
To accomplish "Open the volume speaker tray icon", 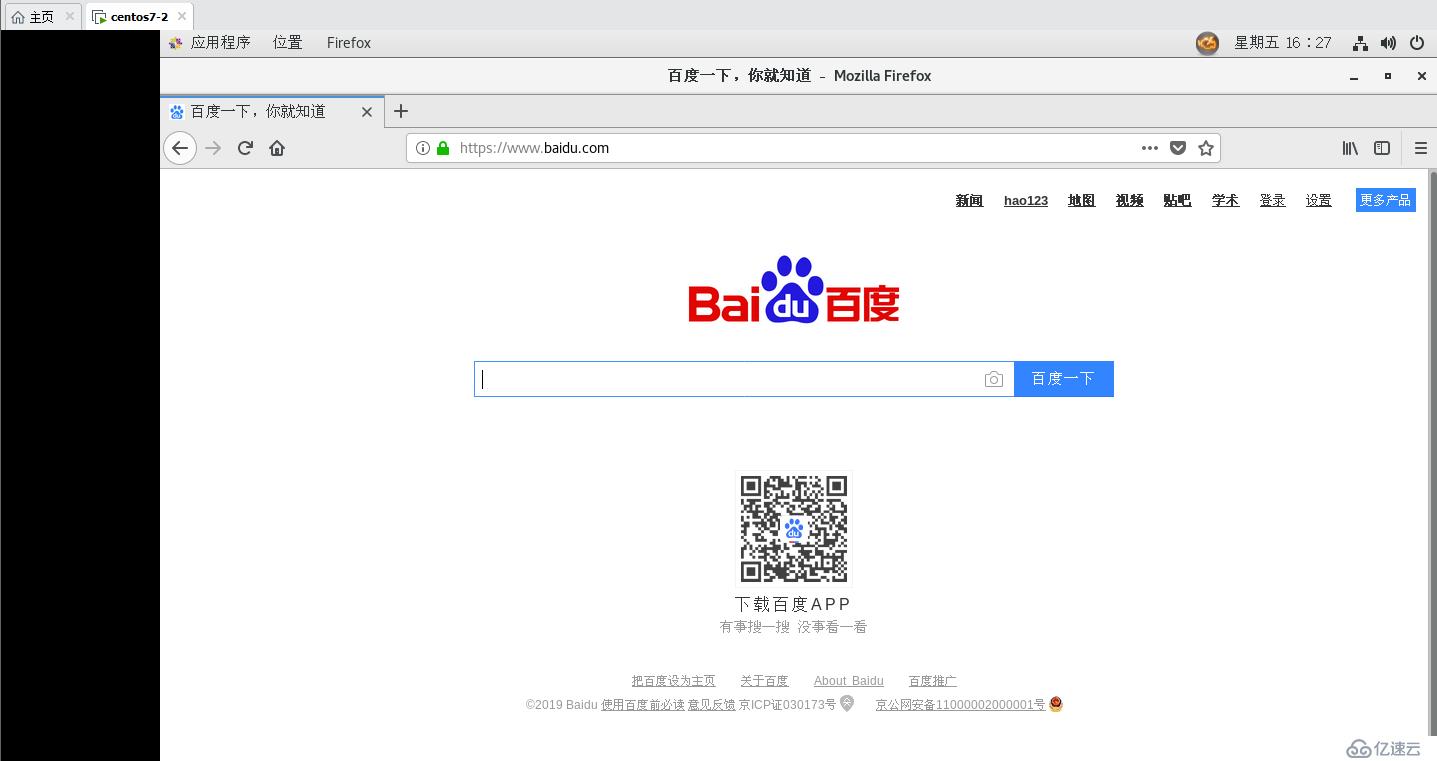I will (x=1388, y=43).
